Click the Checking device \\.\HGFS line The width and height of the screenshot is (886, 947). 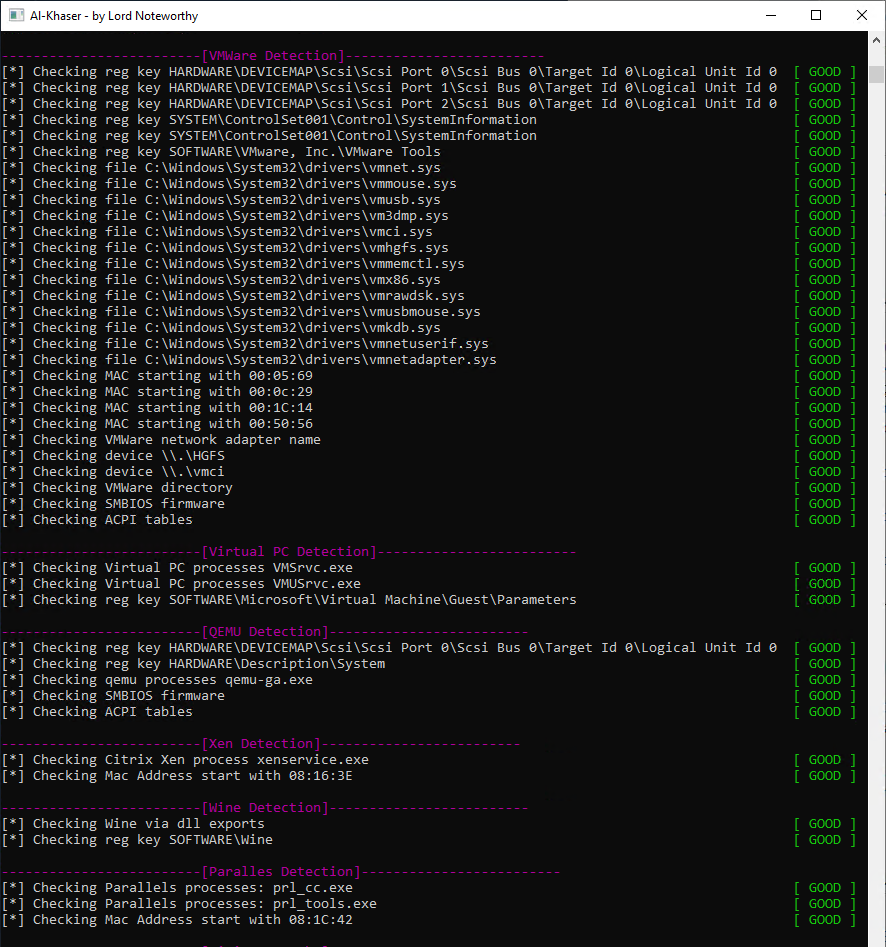[113, 456]
